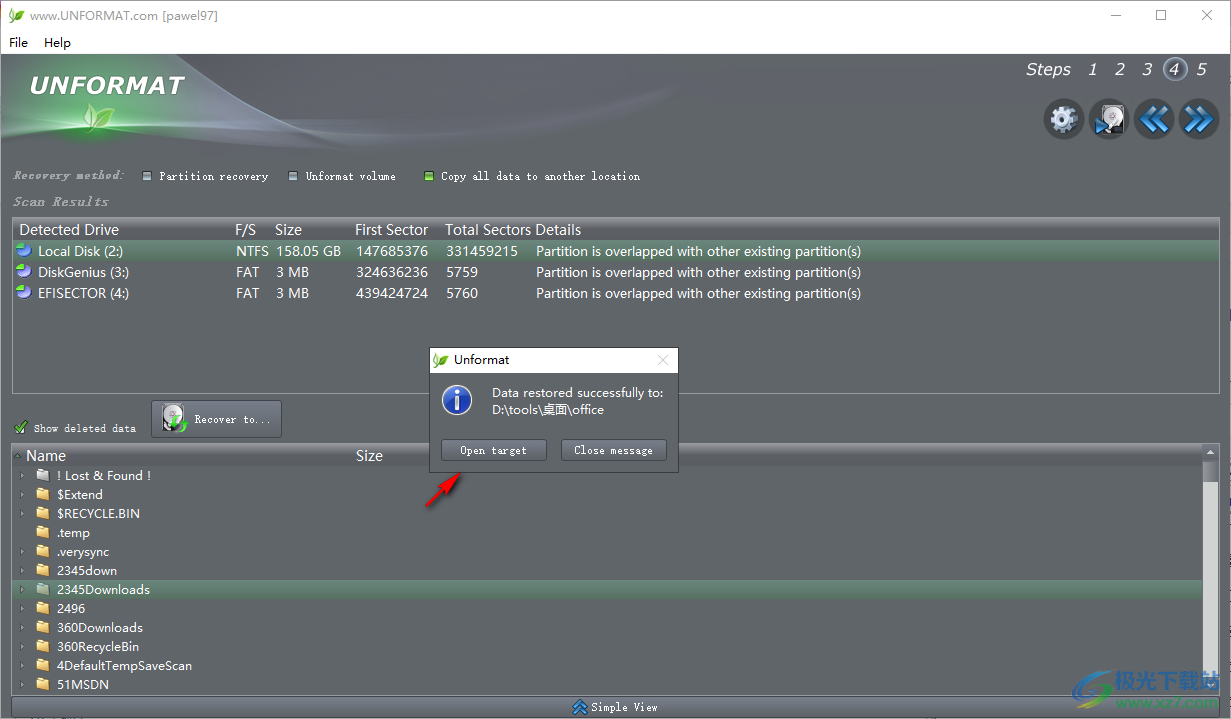The height and width of the screenshot is (719, 1231).
Task: Click the disk scan icon in the toolbar
Action: tap(1108, 119)
